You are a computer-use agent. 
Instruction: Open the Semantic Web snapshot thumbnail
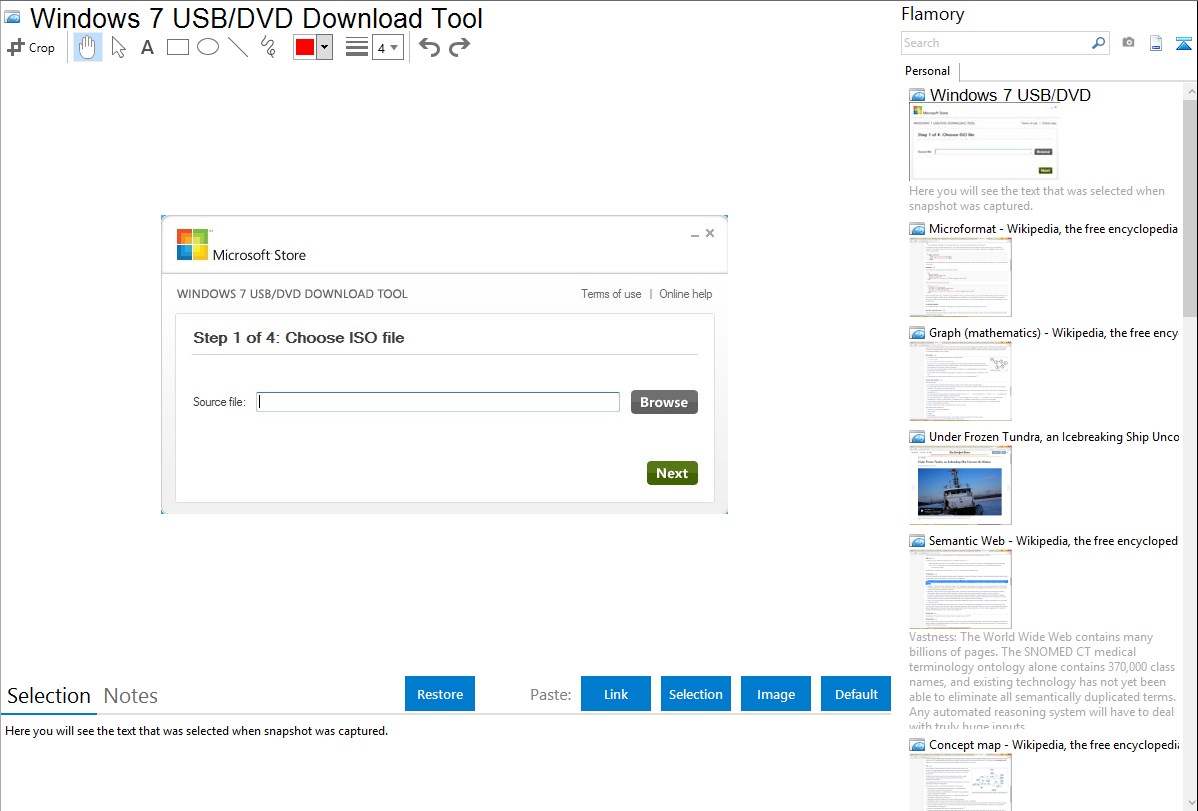coord(960,589)
